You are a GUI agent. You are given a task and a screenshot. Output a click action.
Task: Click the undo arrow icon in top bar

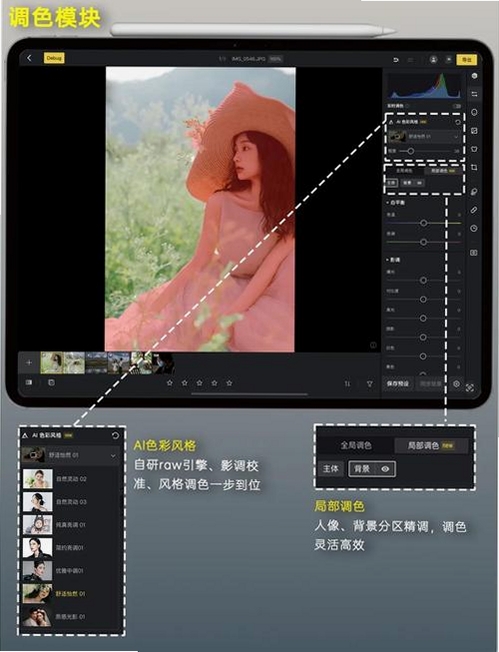(396, 60)
